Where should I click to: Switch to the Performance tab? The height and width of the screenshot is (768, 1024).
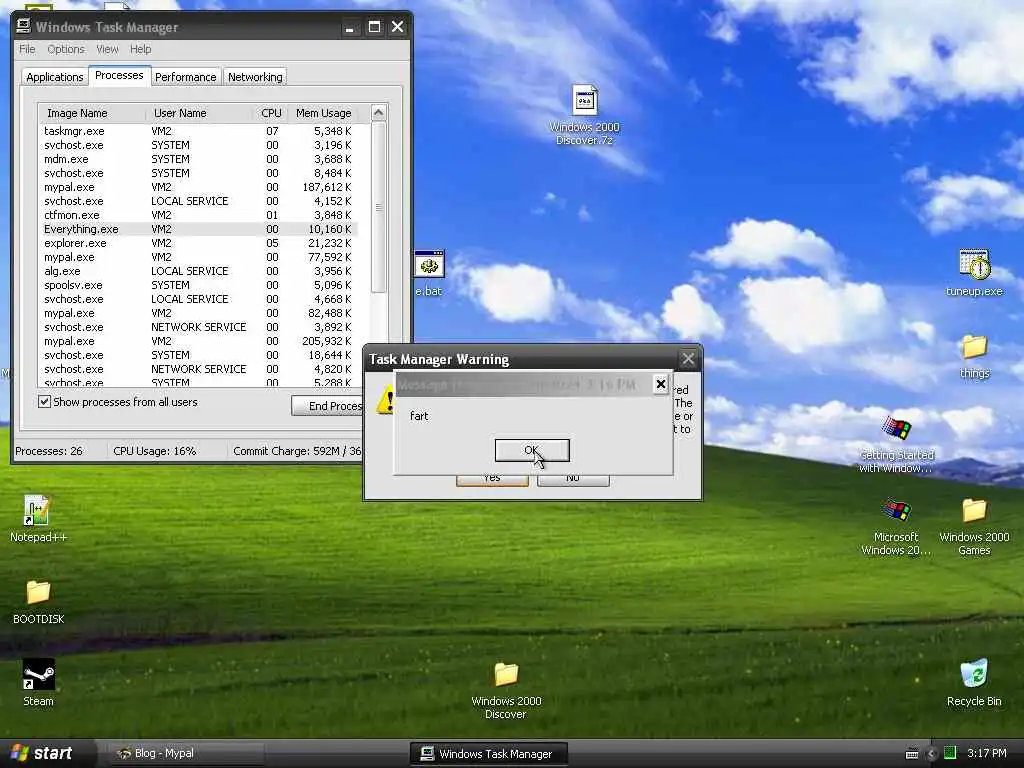[185, 77]
